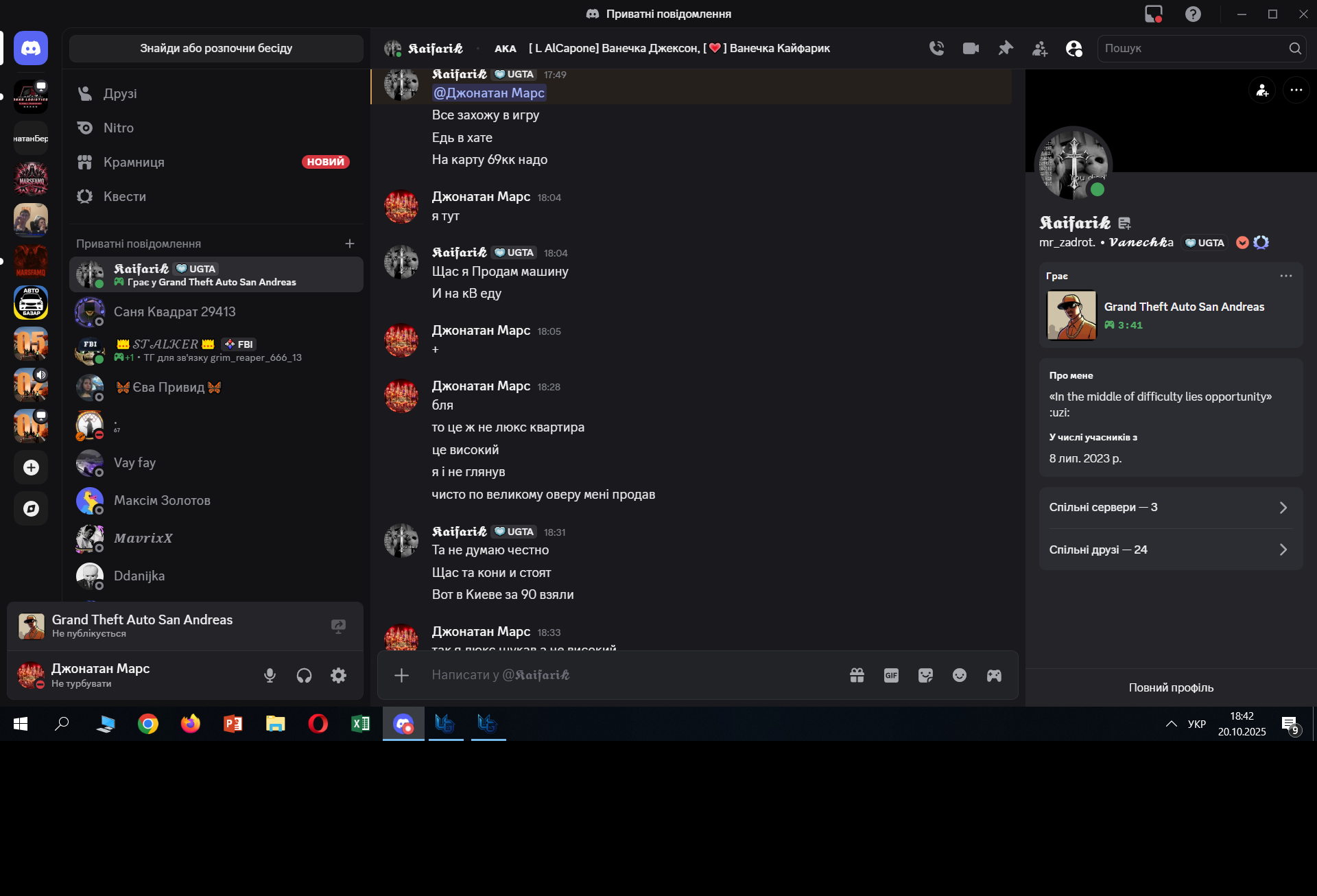Open Повний профіль link
1317x896 pixels.
1171,687
